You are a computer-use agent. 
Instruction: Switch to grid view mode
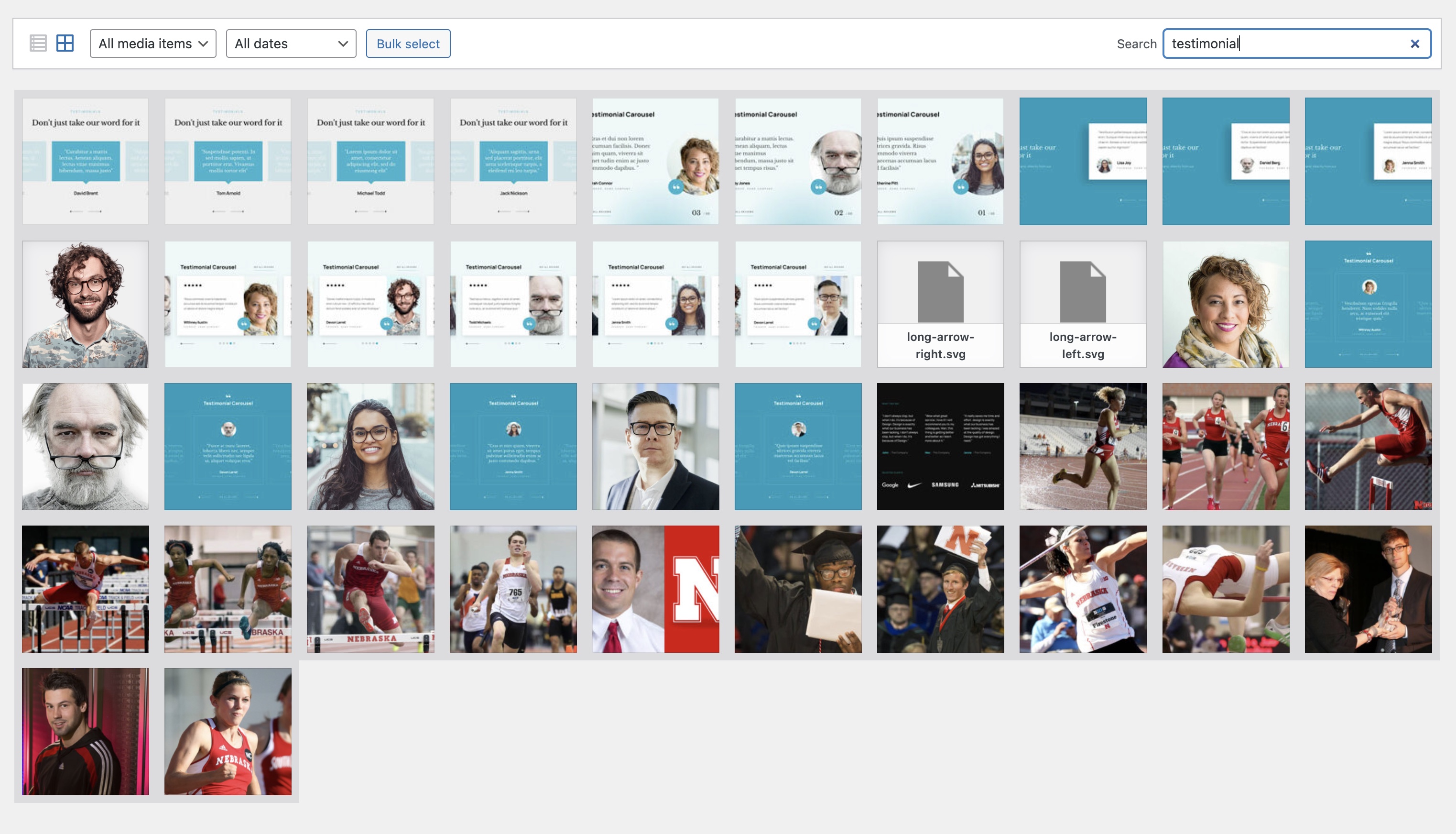tap(65, 44)
